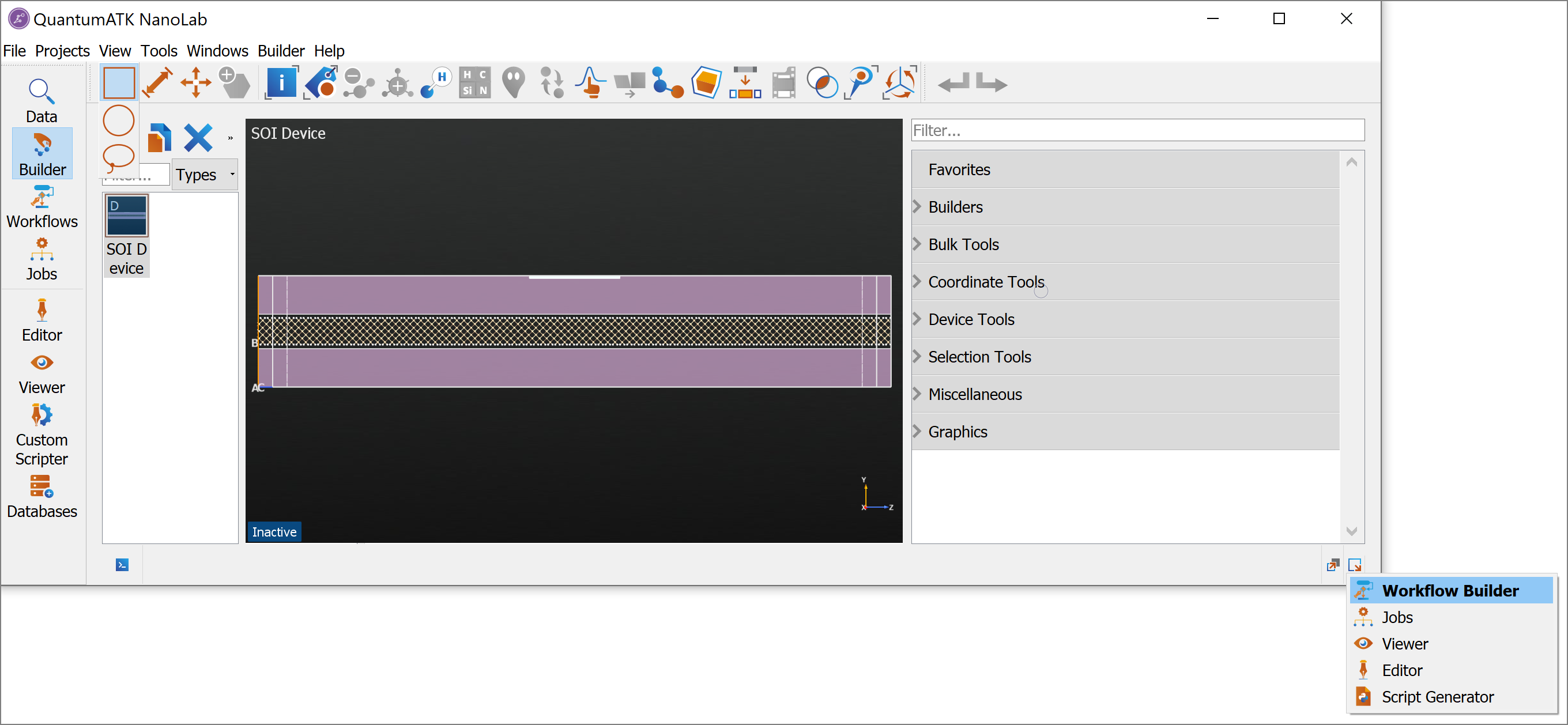
Task: Choose Editor in the send-to popup
Action: pyautogui.click(x=1451, y=670)
